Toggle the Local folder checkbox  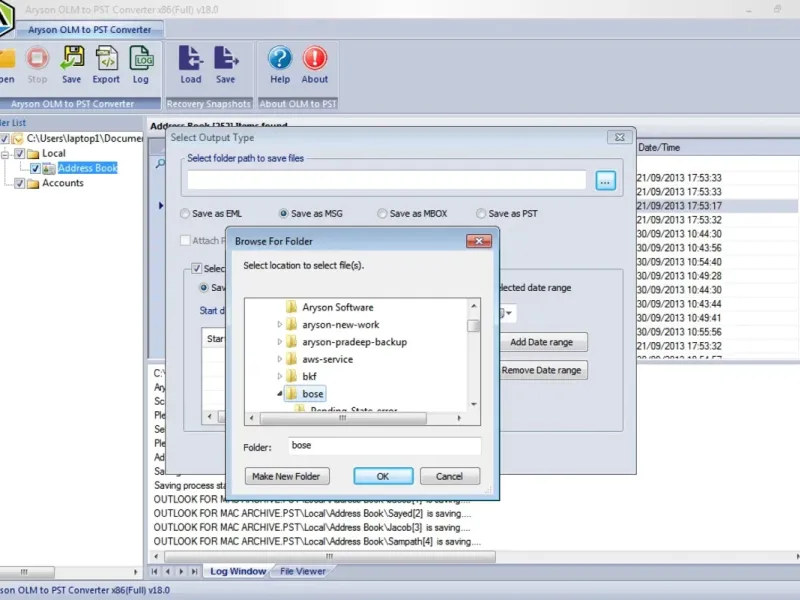(x=19, y=154)
